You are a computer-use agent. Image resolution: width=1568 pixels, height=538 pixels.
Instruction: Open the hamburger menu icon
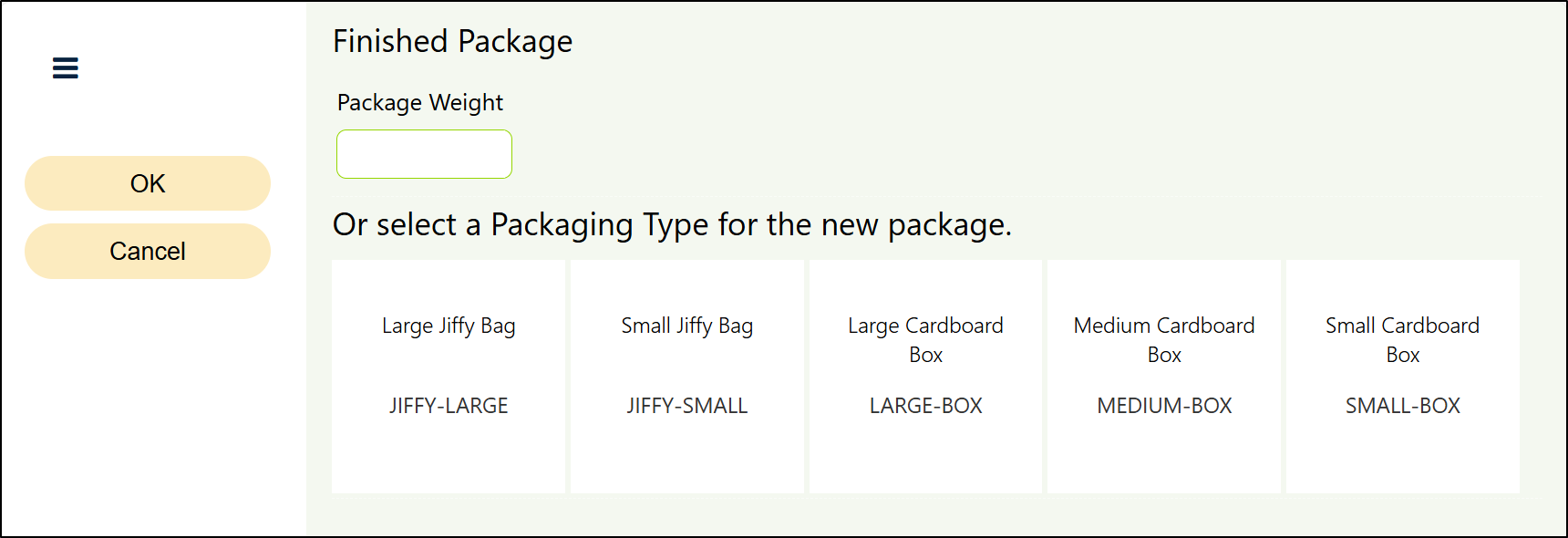click(x=66, y=68)
